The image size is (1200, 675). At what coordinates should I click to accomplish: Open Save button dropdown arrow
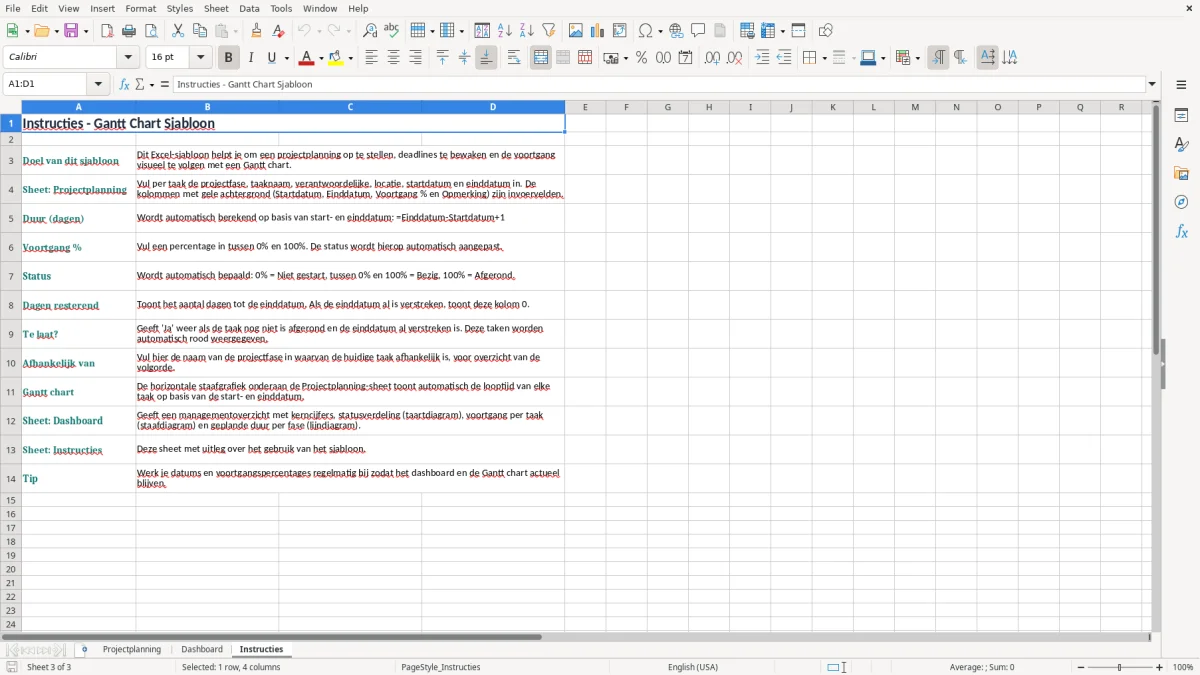click(86, 31)
